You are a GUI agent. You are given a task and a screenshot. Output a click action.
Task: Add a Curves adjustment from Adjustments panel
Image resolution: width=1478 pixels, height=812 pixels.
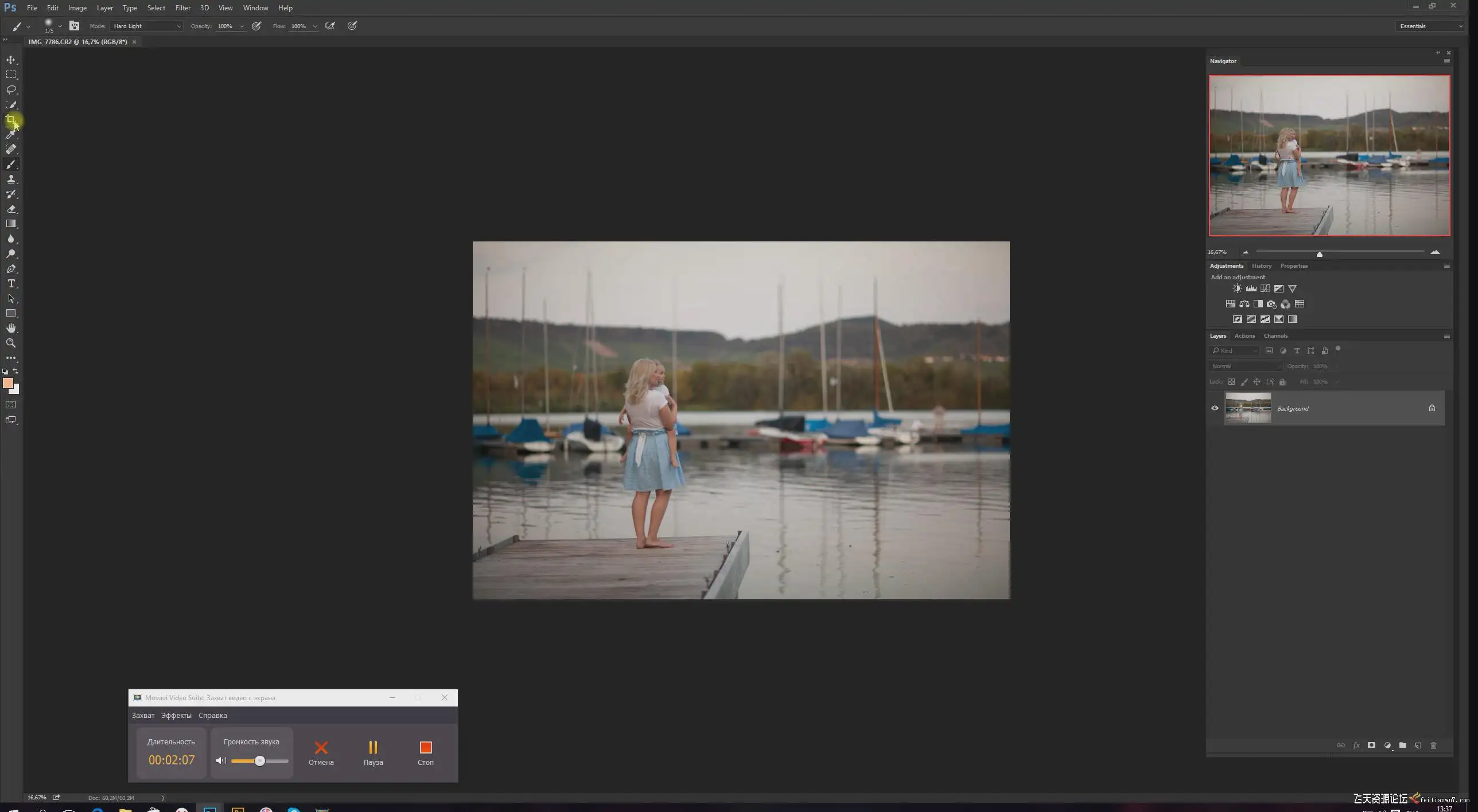(x=1265, y=288)
